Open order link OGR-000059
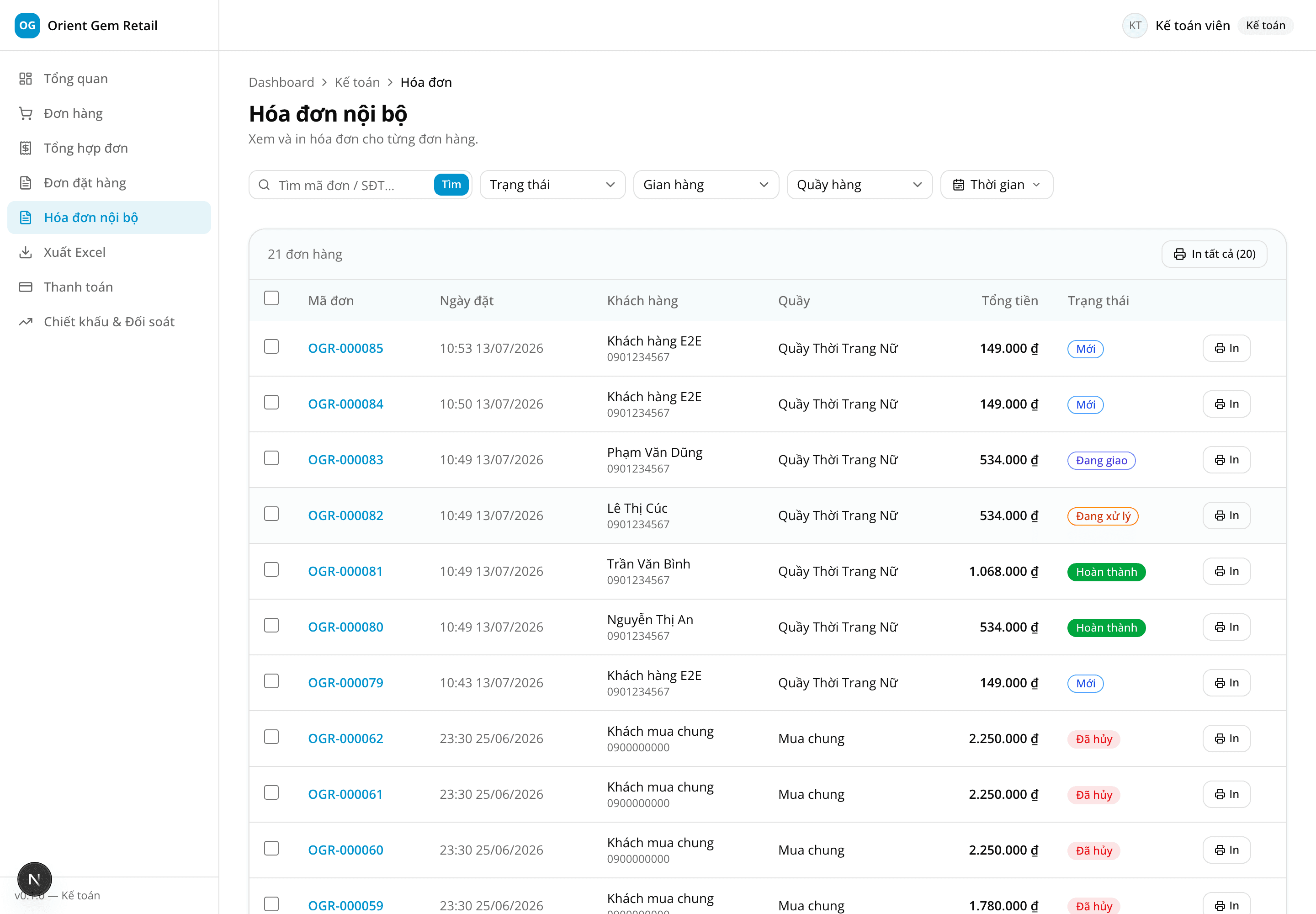Image resolution: width=1316 pixels, height=914 pixels. coord(345,905)
